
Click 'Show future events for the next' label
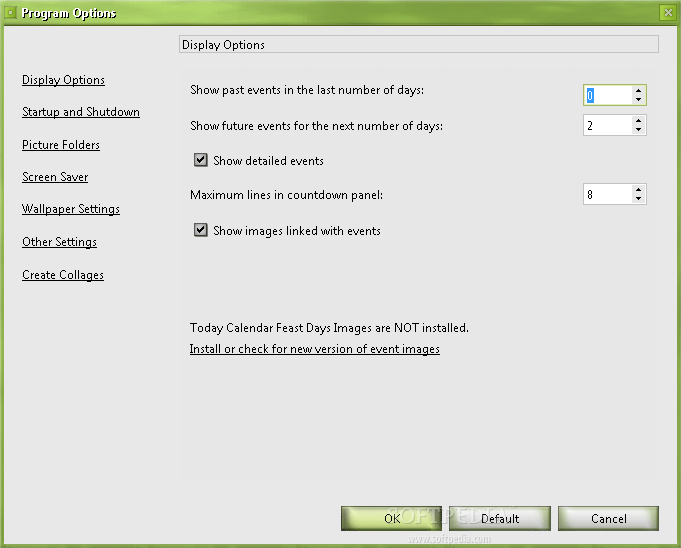coord(317,126)
